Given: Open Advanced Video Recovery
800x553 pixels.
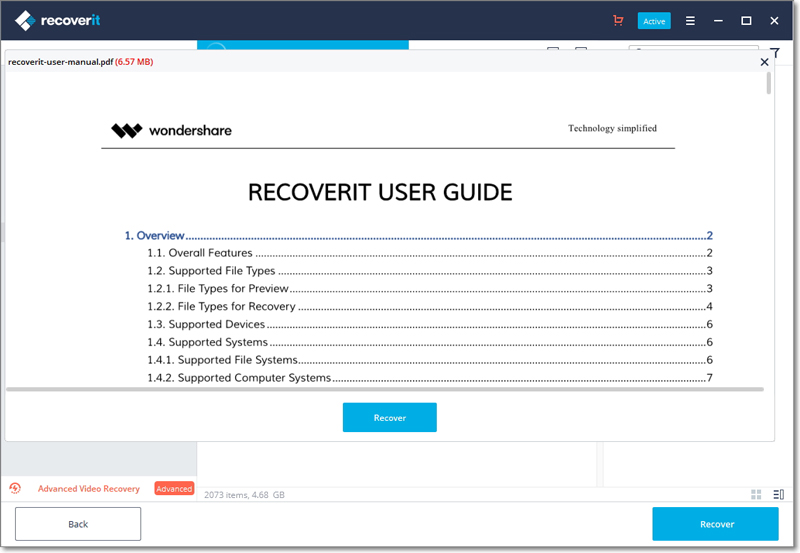Looking at the screenshot, I should (x=89, y=489).
